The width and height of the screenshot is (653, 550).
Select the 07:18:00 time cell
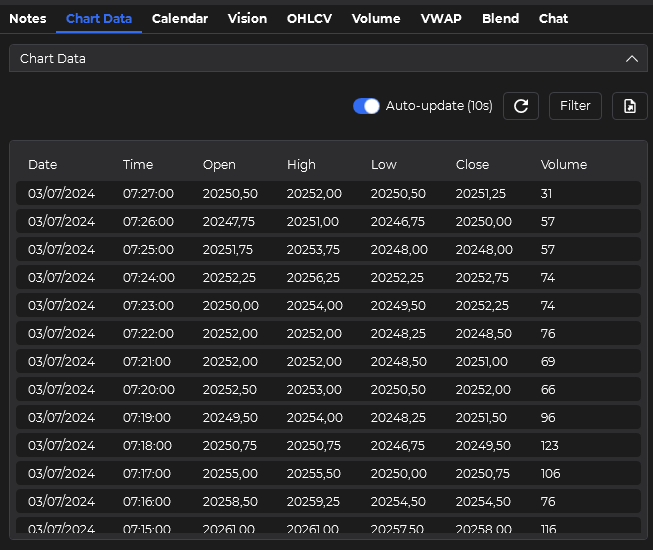(147, 445)
